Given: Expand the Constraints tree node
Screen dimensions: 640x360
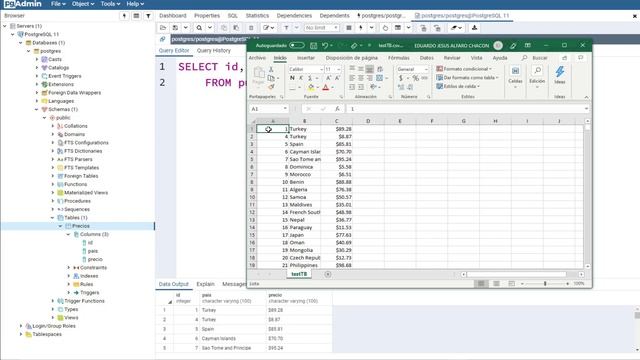Looking at the screenshot, I should coord(69,268).
